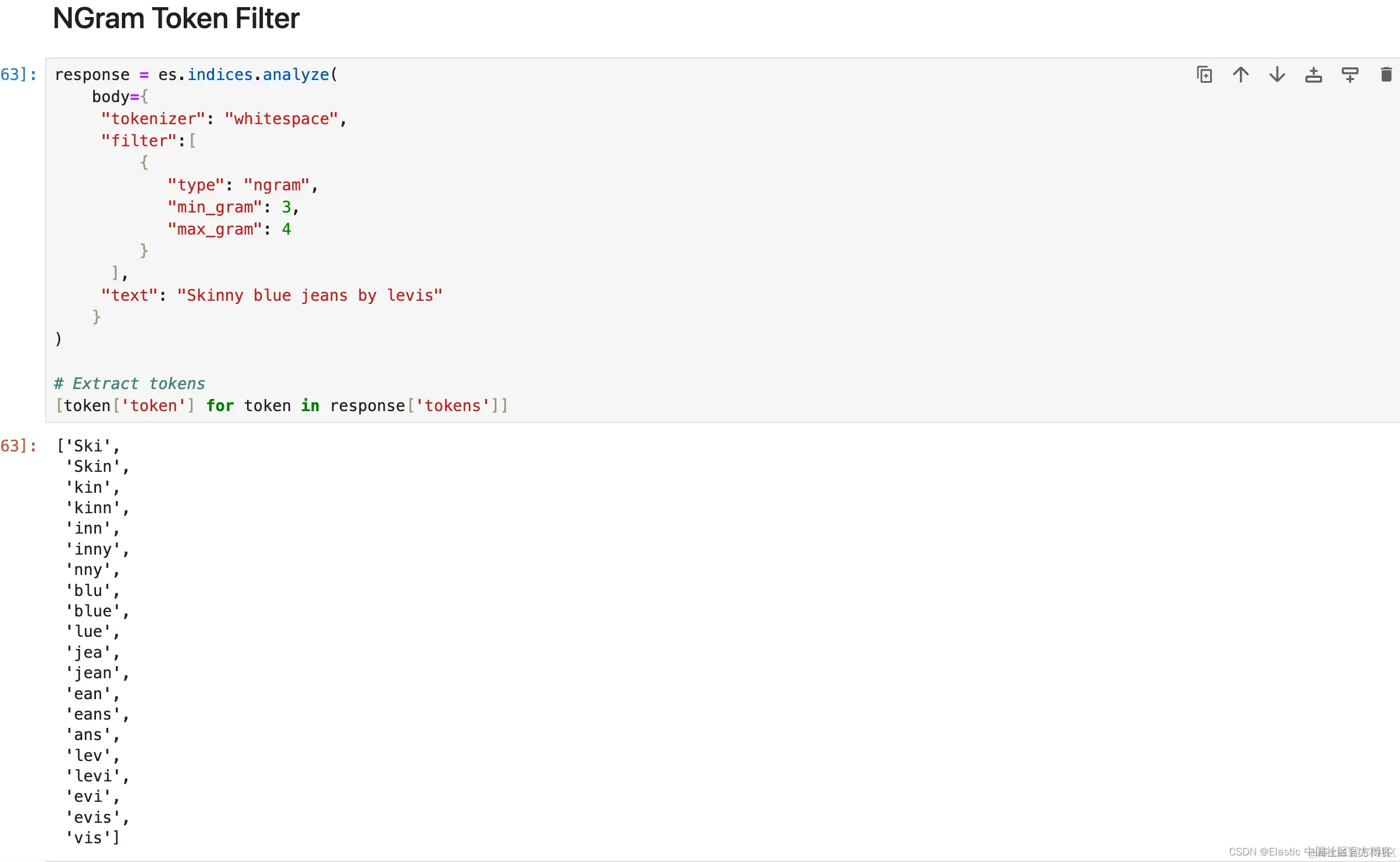Click the # Extract tokens comment line
Screen dimensions: 1400x862
(x=129, y=384)
